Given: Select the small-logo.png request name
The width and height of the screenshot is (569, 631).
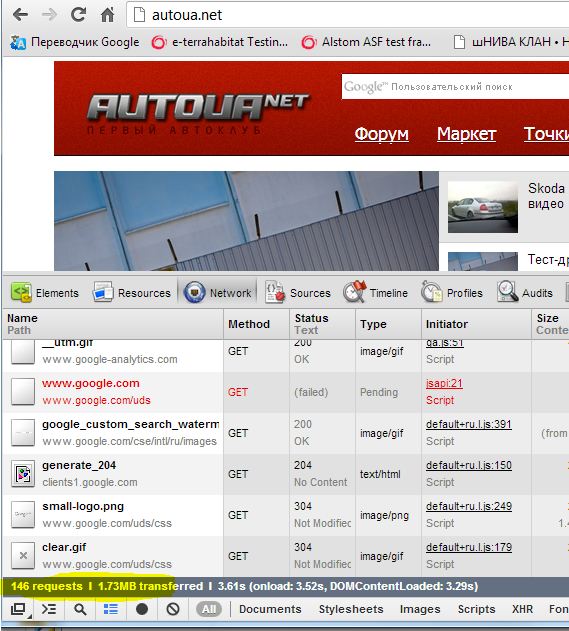Looking at the screenshot, I should coord(83,506).
